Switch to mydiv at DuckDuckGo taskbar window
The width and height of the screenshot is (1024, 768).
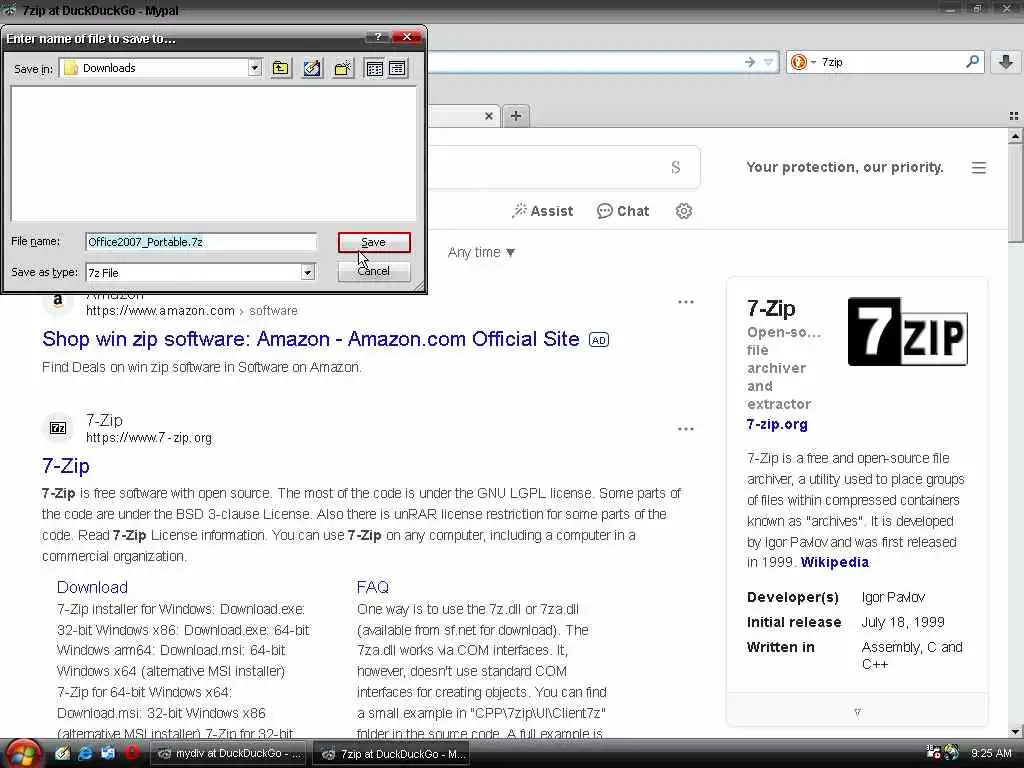point(229,754)
